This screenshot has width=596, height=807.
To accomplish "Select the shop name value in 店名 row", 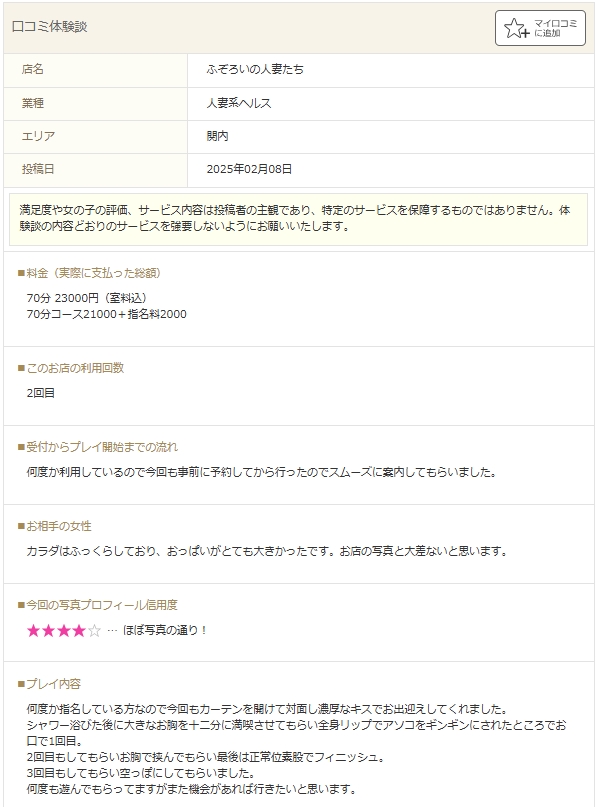I will coord(255,69).
